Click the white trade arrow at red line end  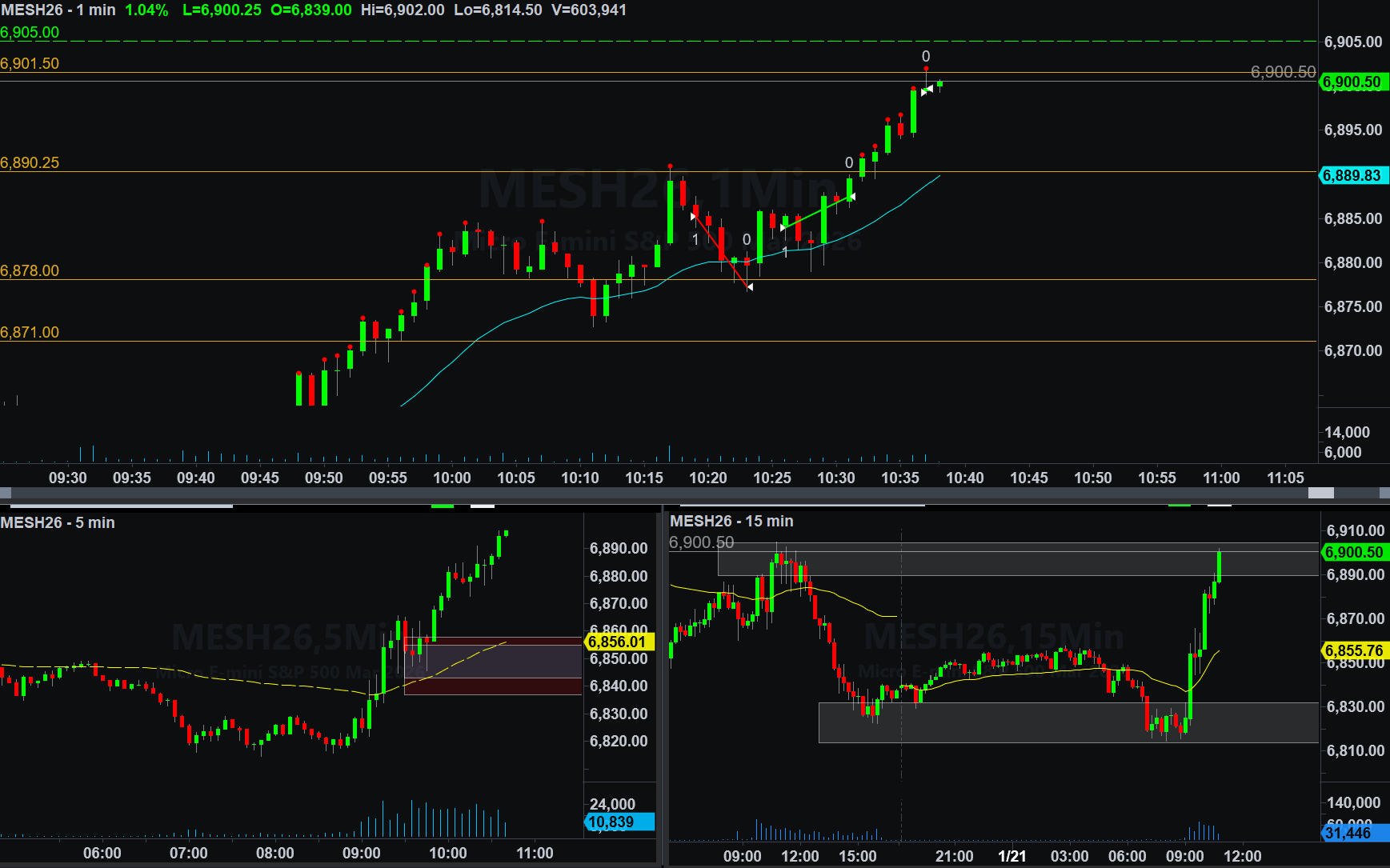[x=749, y=286]
